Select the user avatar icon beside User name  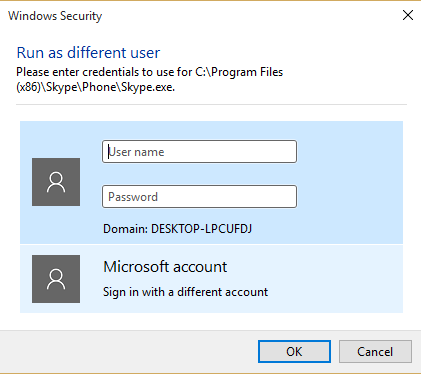click(x=56, y=182)
